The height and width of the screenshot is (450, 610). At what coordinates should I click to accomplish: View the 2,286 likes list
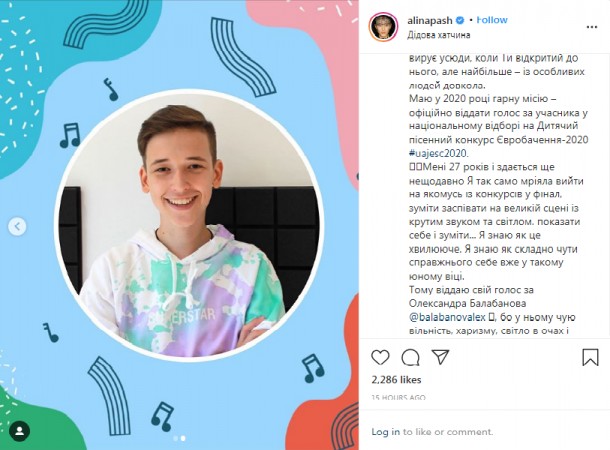pyautogui.click(x=396, y=380)
